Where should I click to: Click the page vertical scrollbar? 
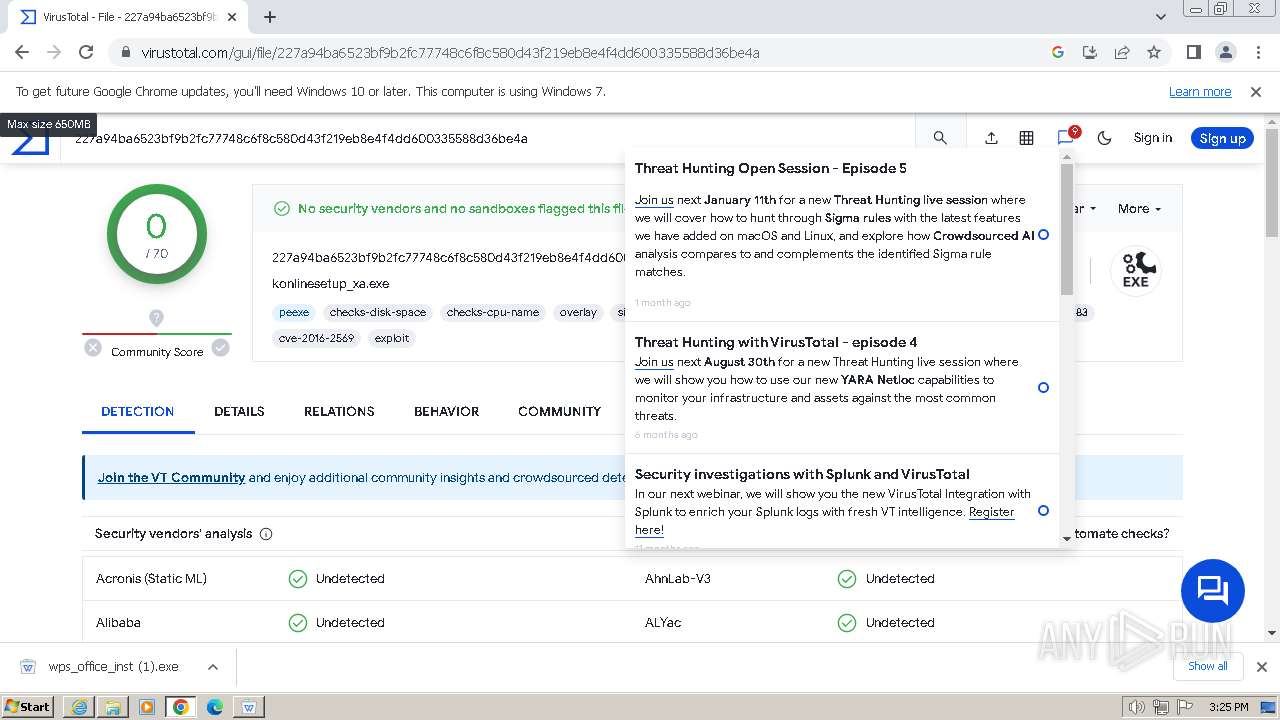tap(1272, 183)
